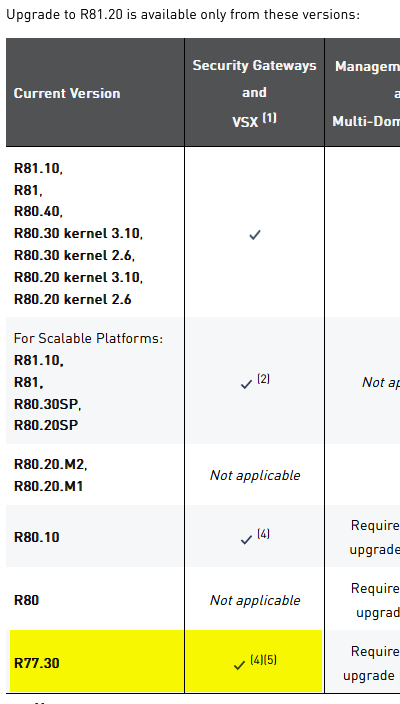Open footnote (2) in the Scalable Platforms row
The width and height of the screenshot is (400, 704).
pos(264,379)
